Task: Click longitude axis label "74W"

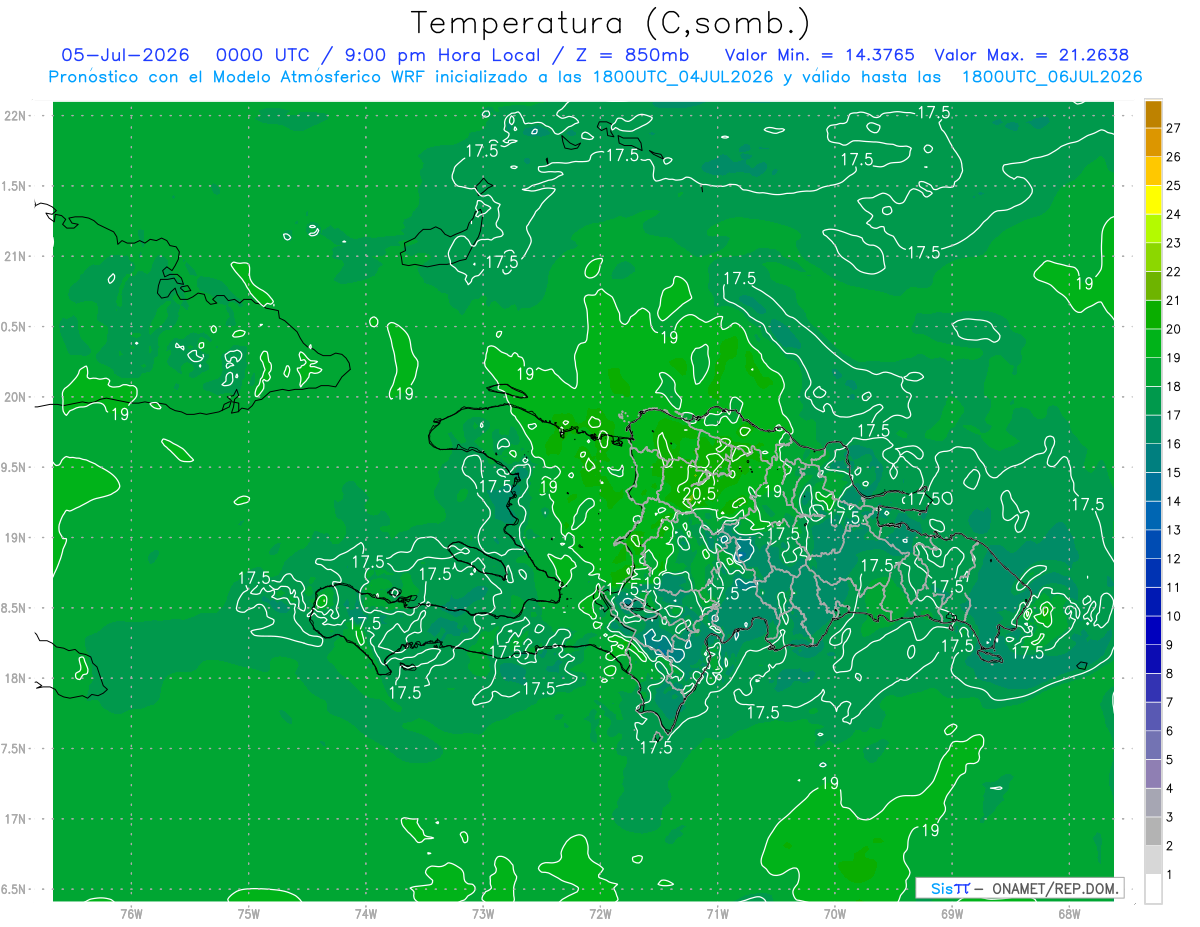Action: pos(365,913)
